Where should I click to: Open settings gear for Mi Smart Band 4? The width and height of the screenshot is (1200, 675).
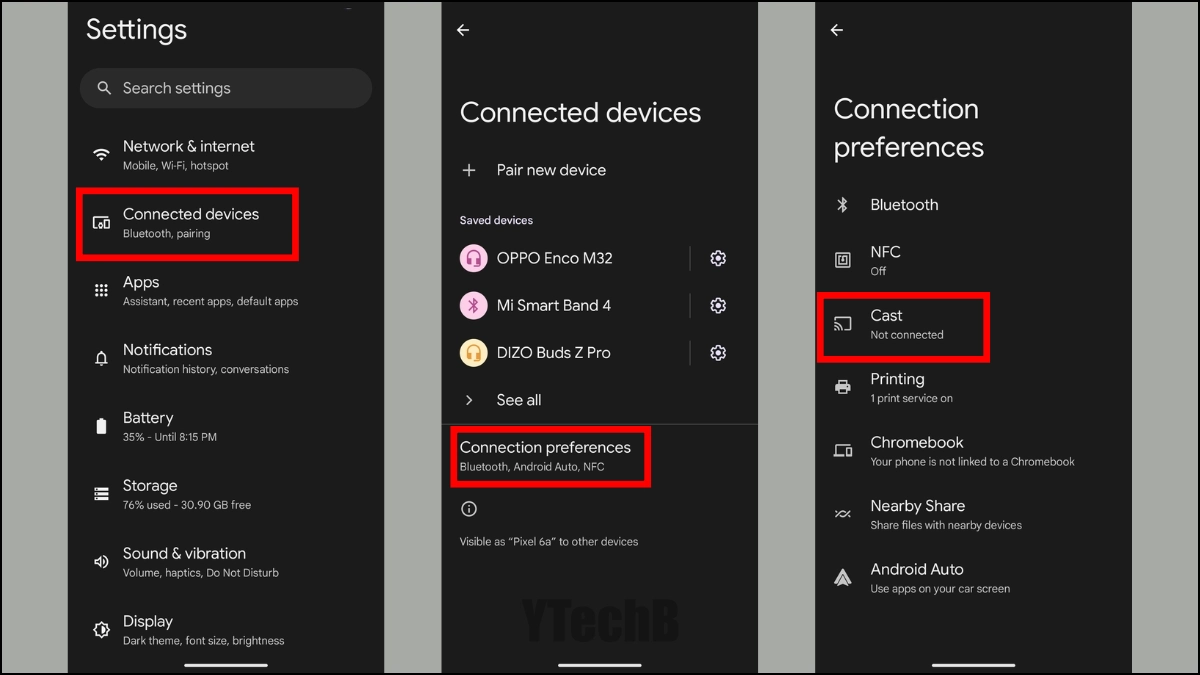pyautogui.click(x=718, y=305)
